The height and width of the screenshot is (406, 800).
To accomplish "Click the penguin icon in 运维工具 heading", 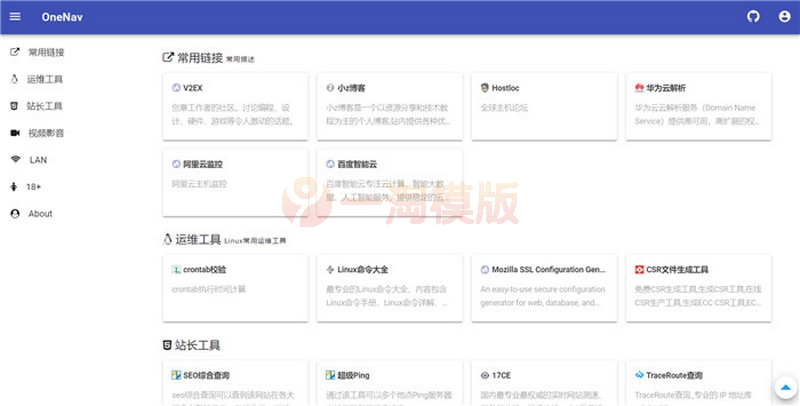I will click(167, 239).
